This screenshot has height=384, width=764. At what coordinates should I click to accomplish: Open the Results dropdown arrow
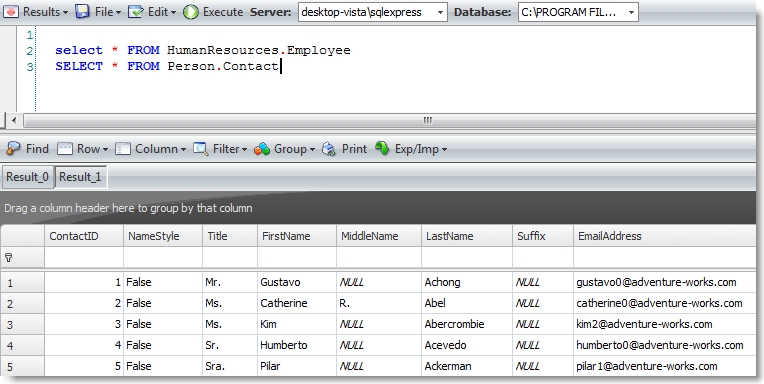pyautogui.click(x=65, y=13)
